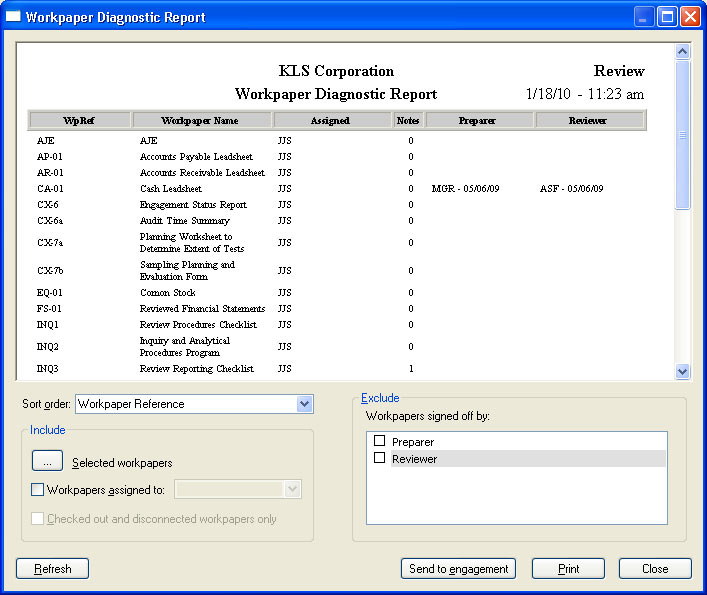Screen dimensions: 707x595
Task: Click scroll up arrow in report pane
Action: point(683,51)
